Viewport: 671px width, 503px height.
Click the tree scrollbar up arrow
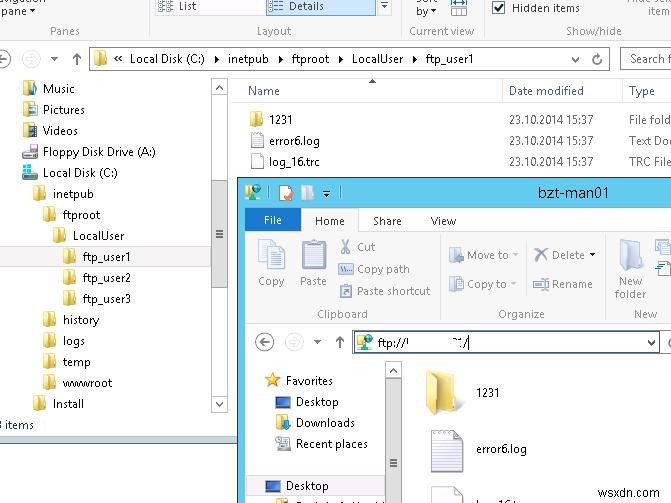coord(219,88)
